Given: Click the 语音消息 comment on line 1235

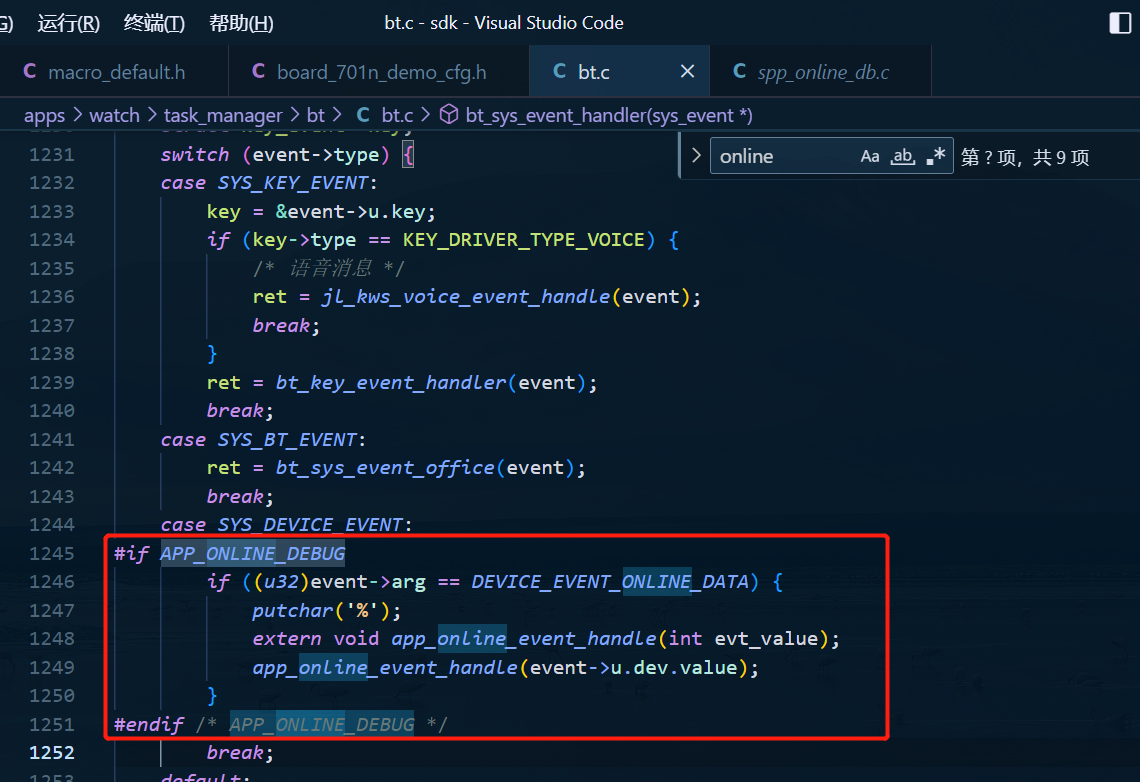Looking at the screenshot, I should point(330,268).
